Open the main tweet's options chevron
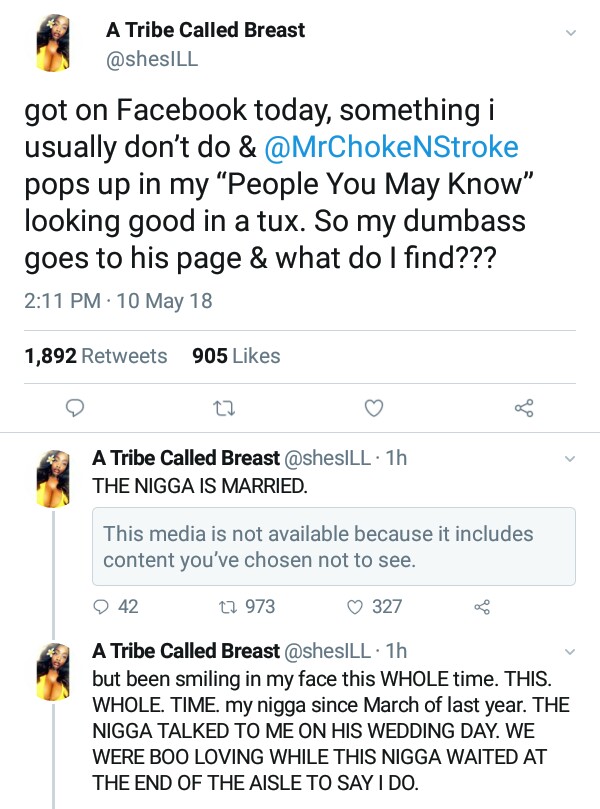Screen dimensions: 600x809 [x=571, y=32]
